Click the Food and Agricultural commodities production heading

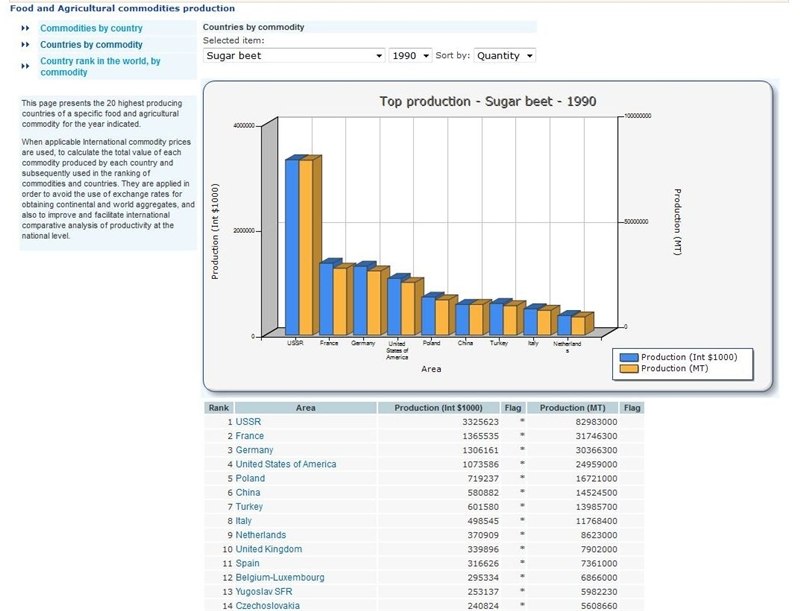[x=122, y=9]
